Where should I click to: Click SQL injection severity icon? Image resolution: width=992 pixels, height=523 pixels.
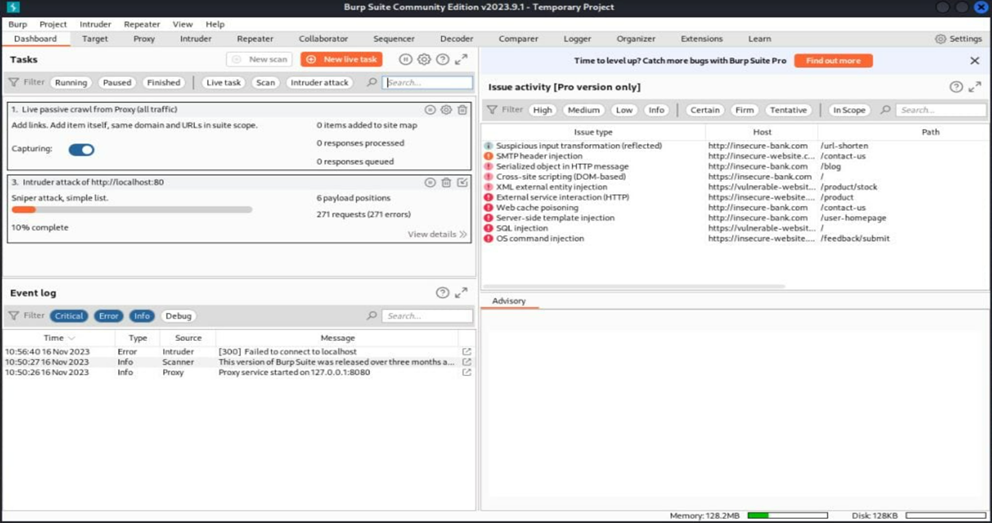click(488, 228)
